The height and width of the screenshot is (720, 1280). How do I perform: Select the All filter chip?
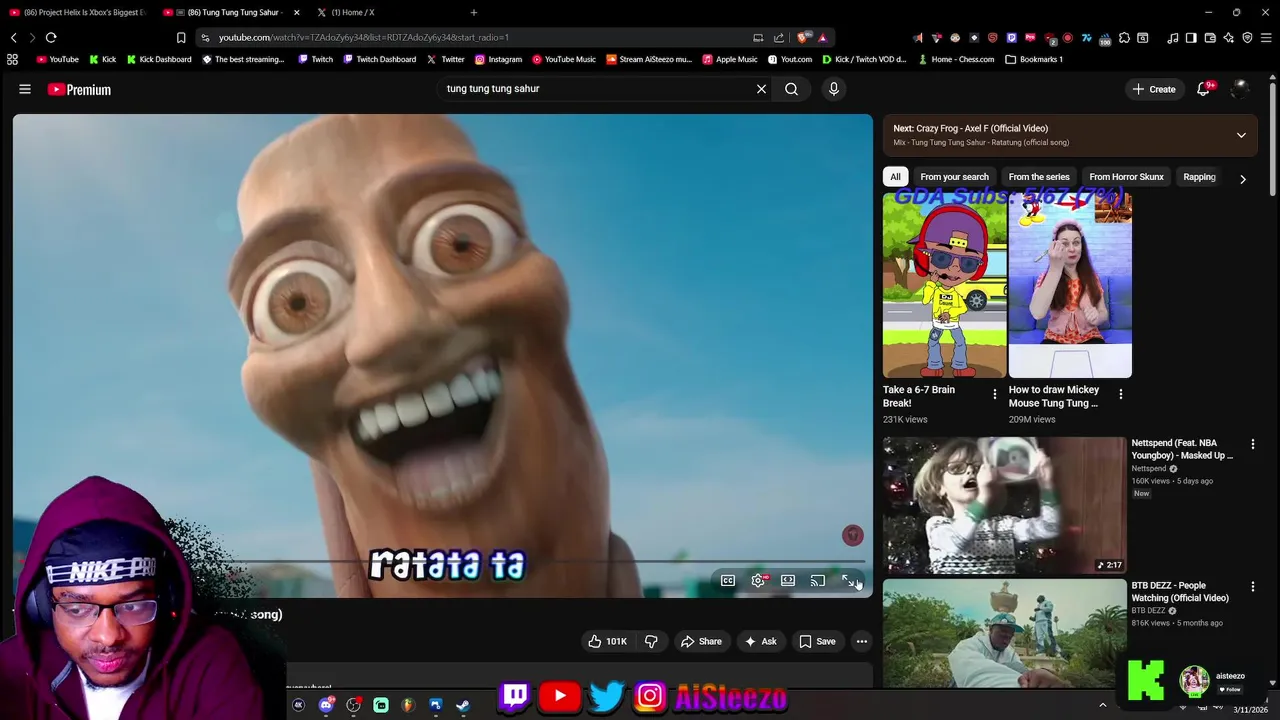(x=895, y=177)
